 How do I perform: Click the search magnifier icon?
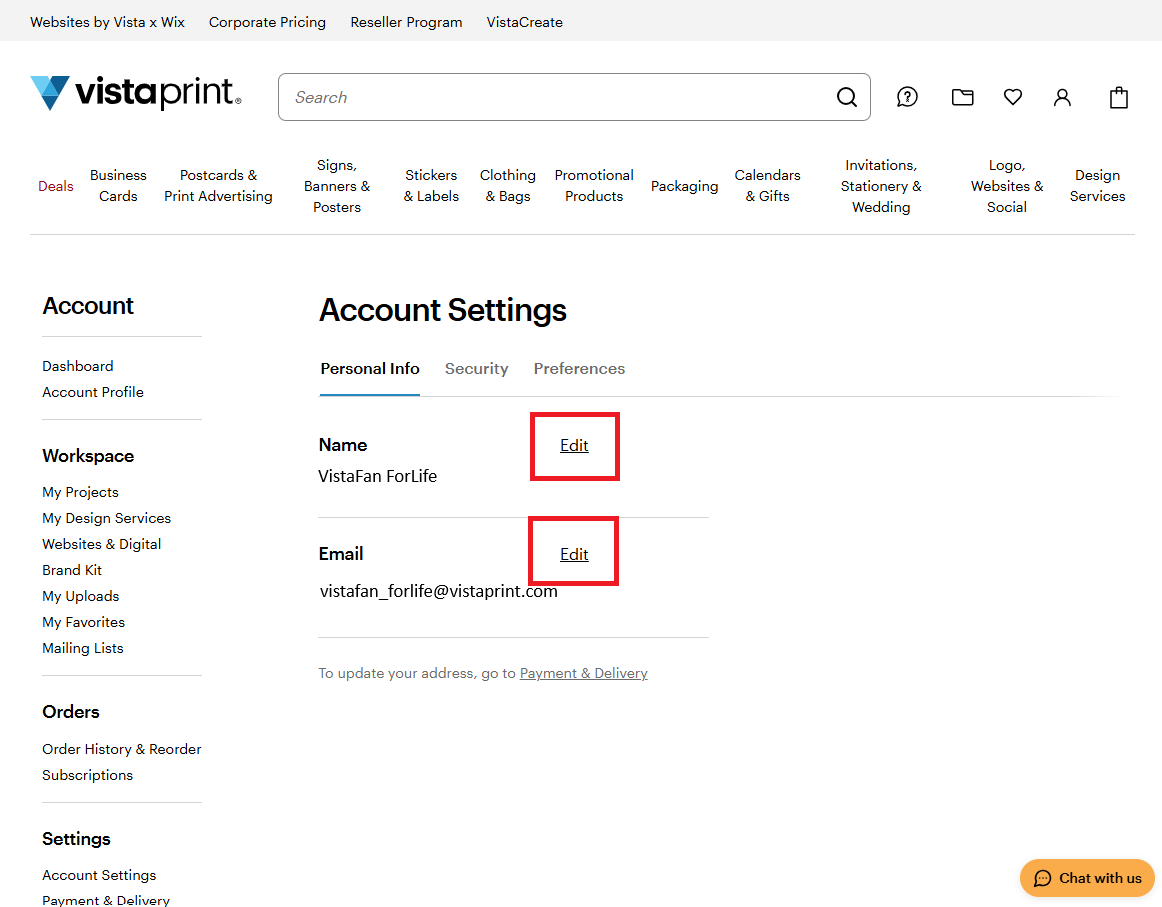(x=846, y=97)
